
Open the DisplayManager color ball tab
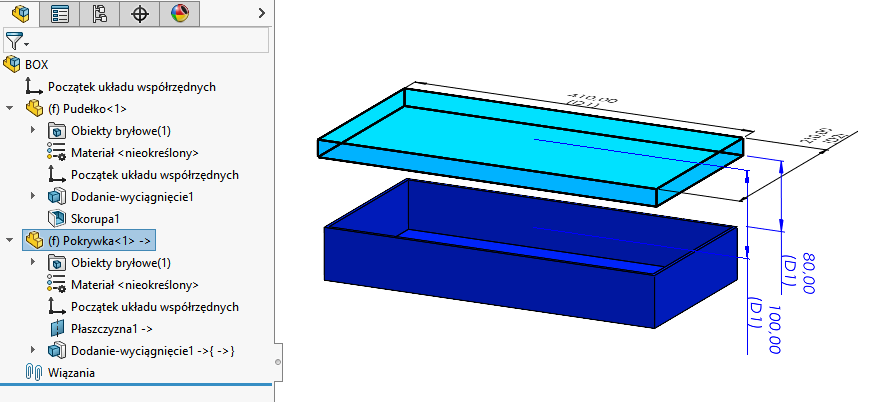click(179, 14)
